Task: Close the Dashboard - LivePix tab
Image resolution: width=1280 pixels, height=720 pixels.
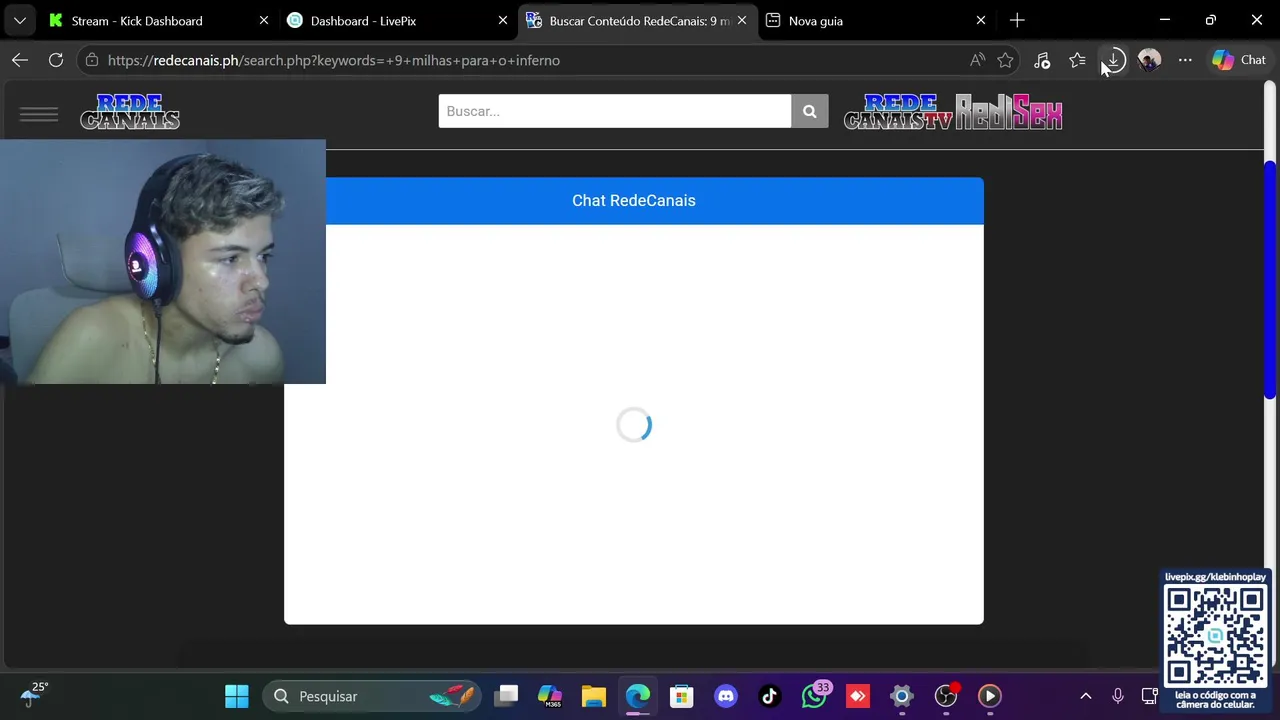Action: click(x=503, y=20)
